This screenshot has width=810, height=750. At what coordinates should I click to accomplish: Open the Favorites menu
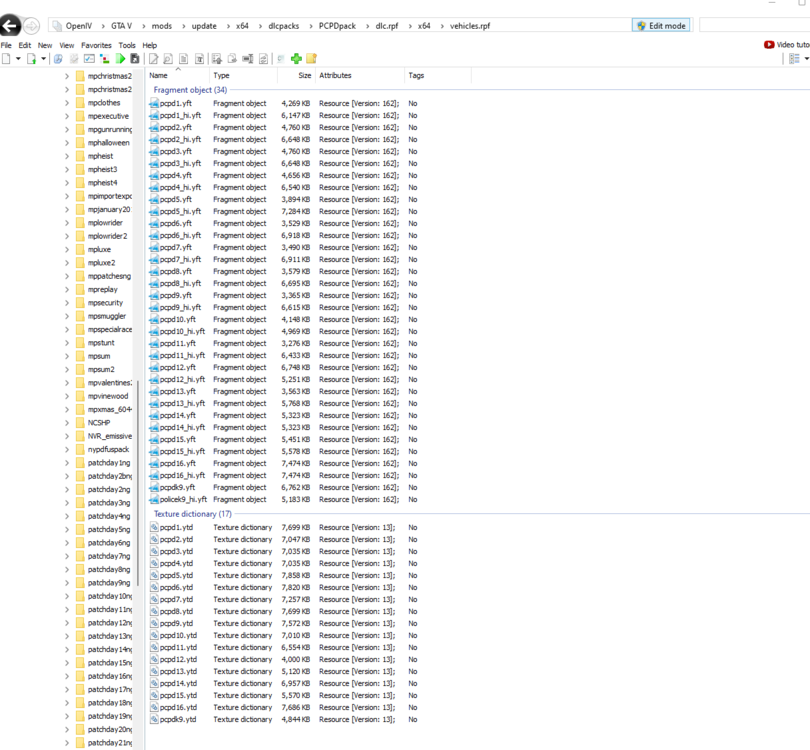(x=96, y=44)
